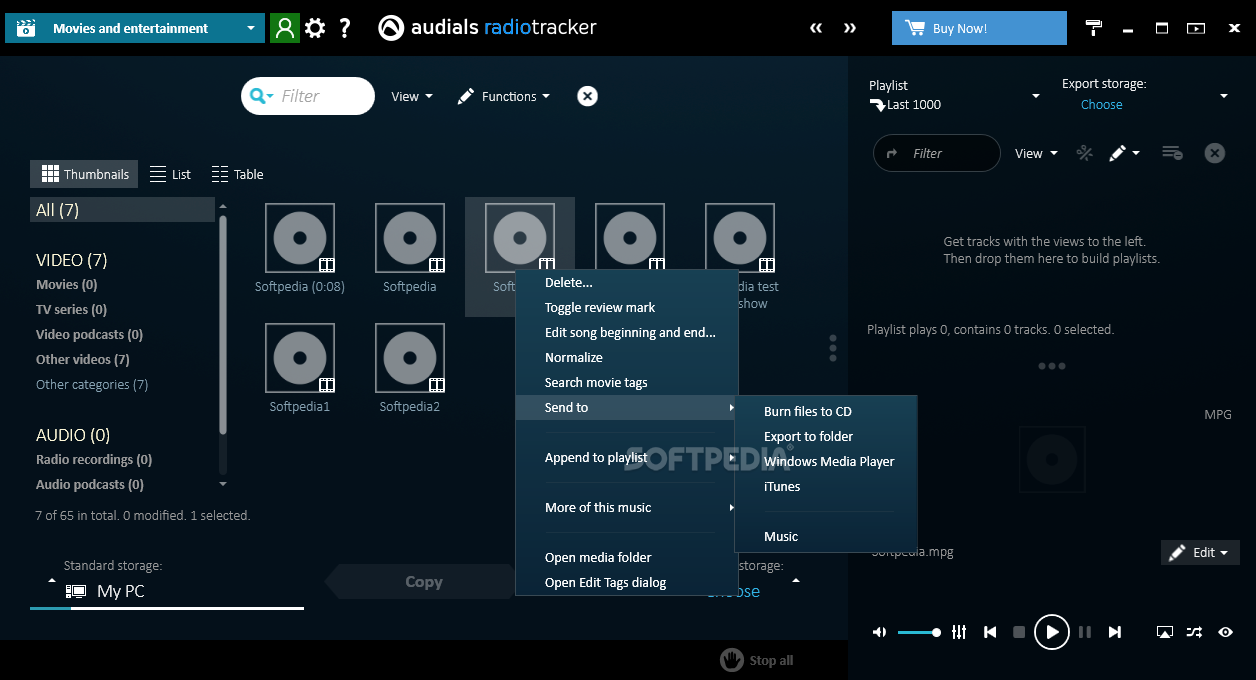Click the Audials logo icon

tap(391, 28)
